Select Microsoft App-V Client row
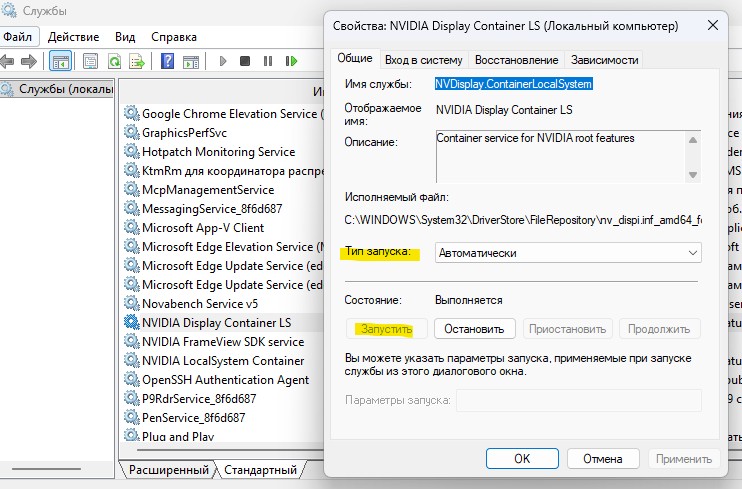This screenshot has width=742, height=489. [222, 228]
